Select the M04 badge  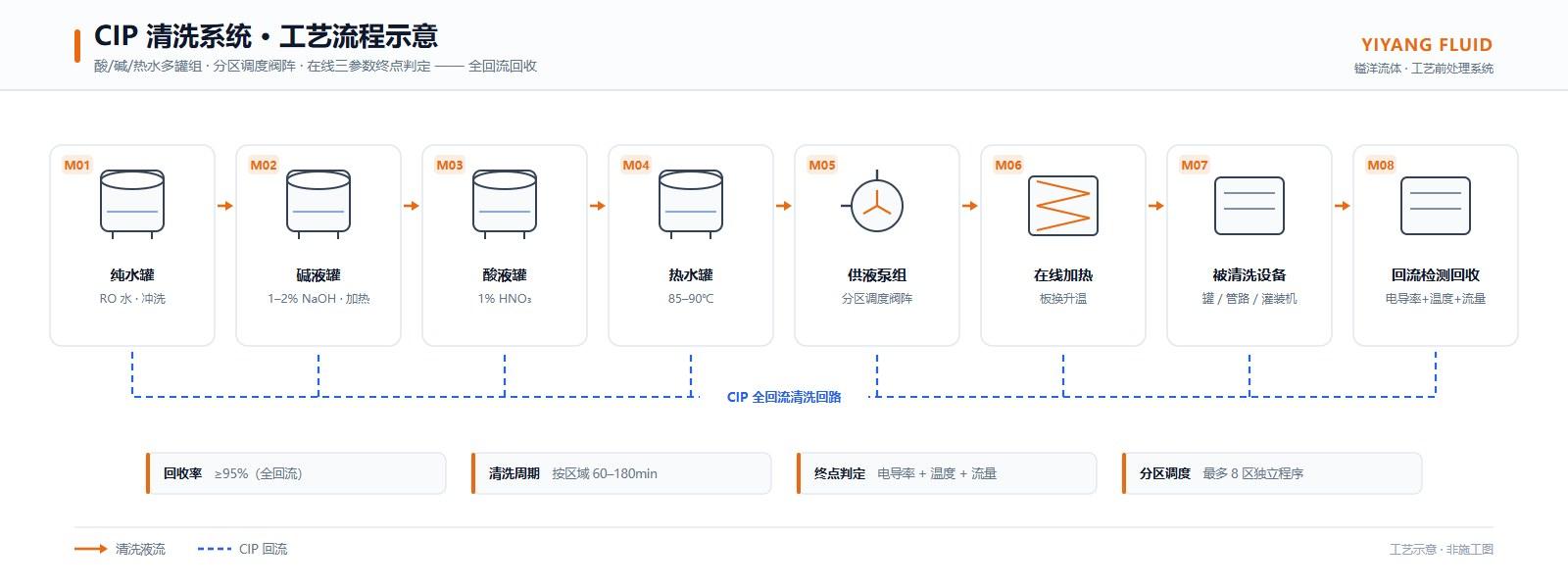(x=636, y=165)
